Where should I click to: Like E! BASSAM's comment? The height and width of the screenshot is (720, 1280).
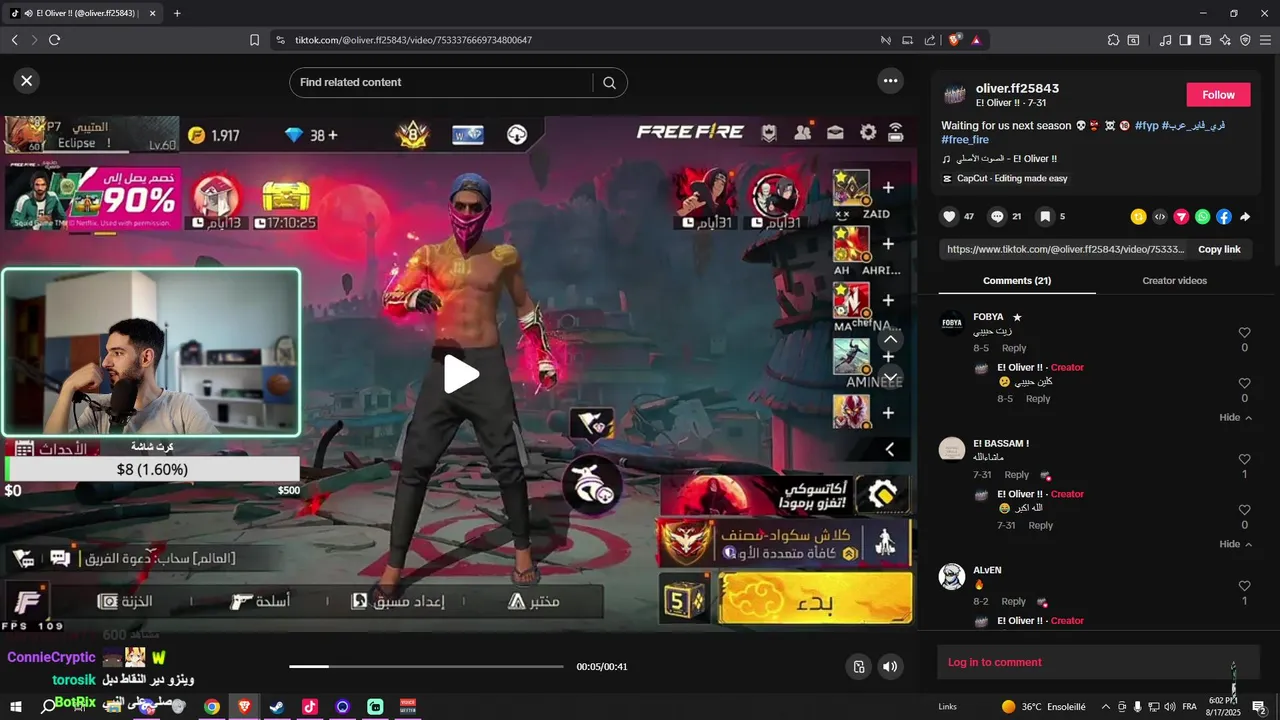click(x=1244, y=460)
